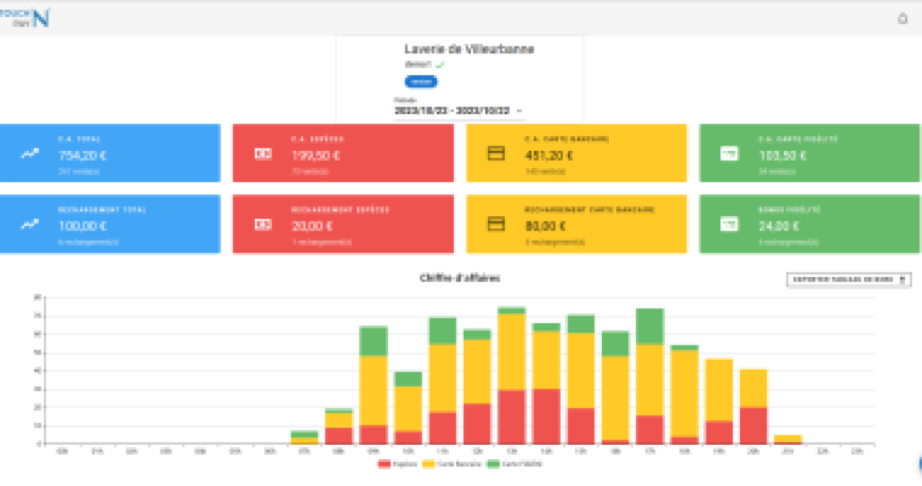Click the green segment of the 17h bar
This screenshot has height=486, width=922.
pyautogui.click(x=650, y=325)
